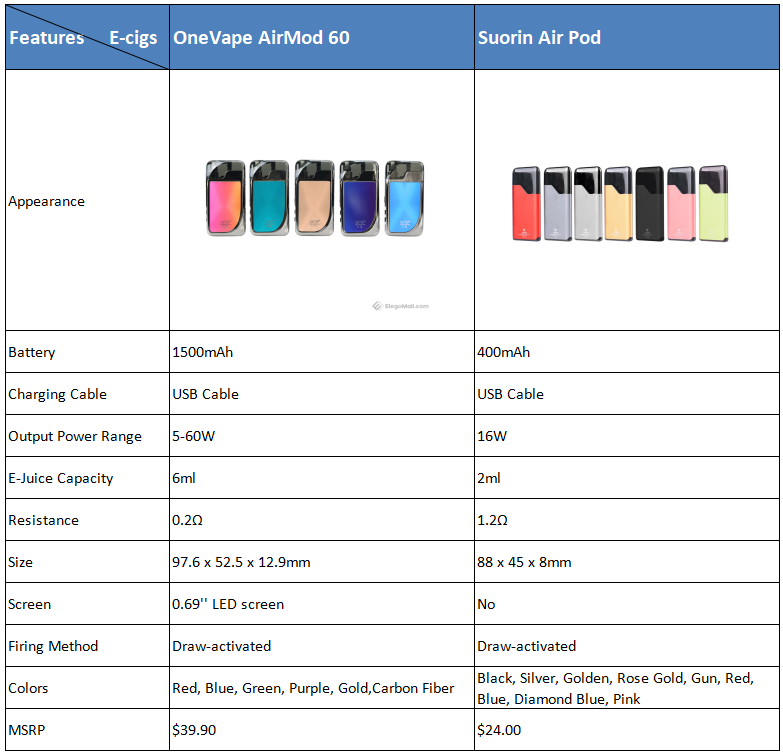The height and width of the screenshot is (756, 783).
Task: Select the black Suorin Air device image
Action: (x=650, y=204)
